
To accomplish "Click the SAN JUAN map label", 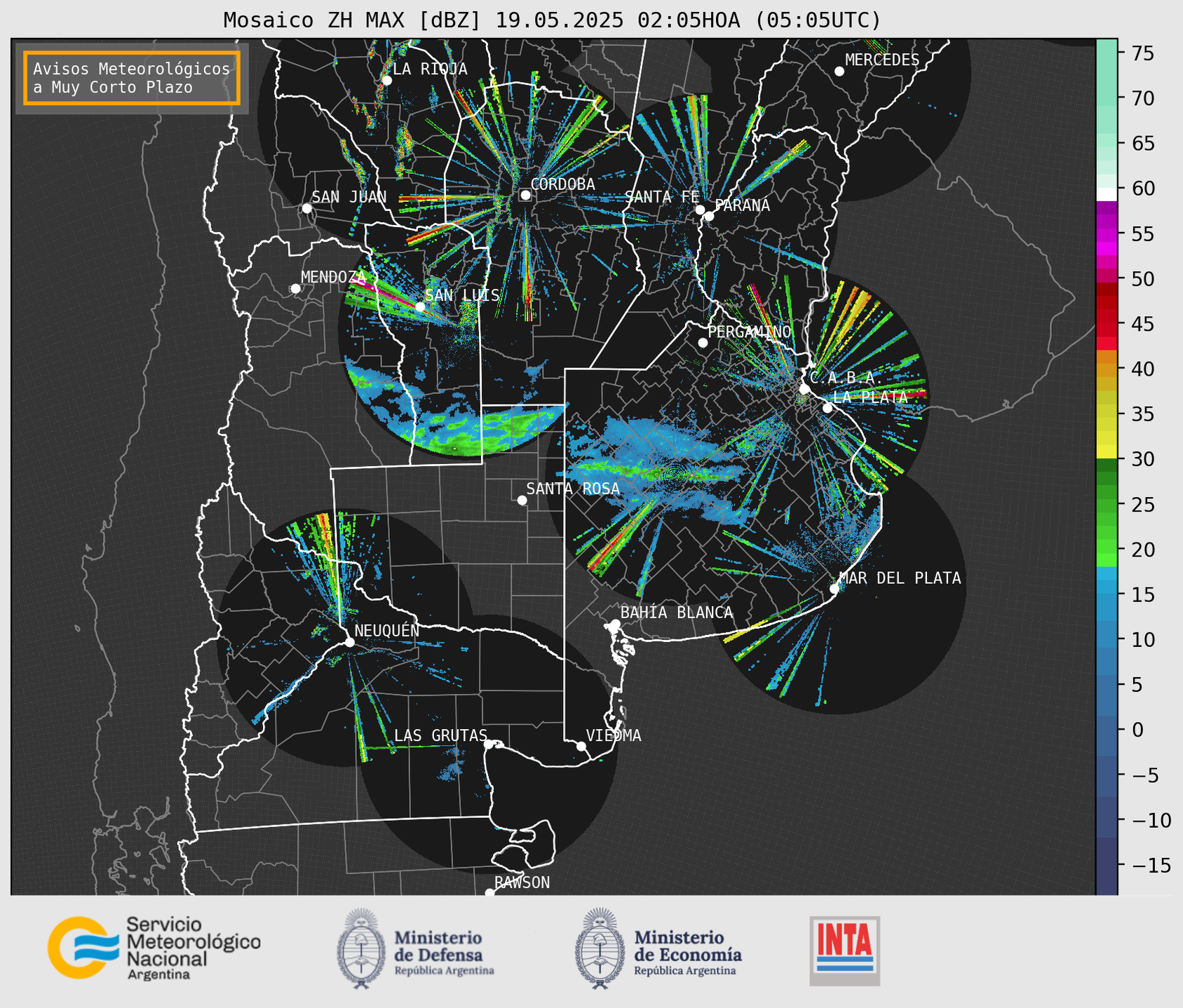I will [349, 197].
